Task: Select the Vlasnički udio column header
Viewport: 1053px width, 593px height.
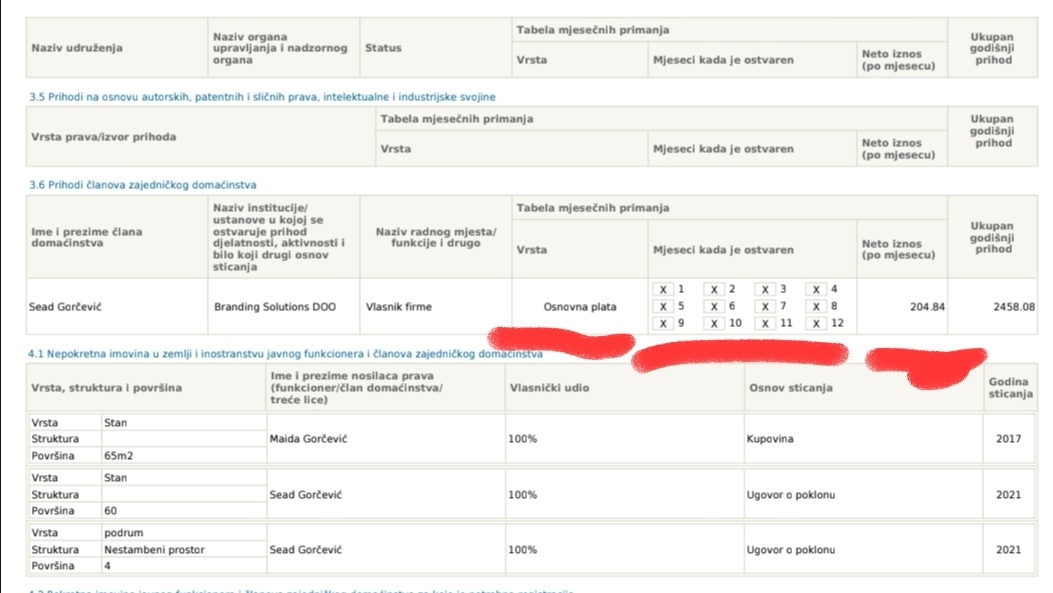Action: pyautogui.click(x=549, y=387)
